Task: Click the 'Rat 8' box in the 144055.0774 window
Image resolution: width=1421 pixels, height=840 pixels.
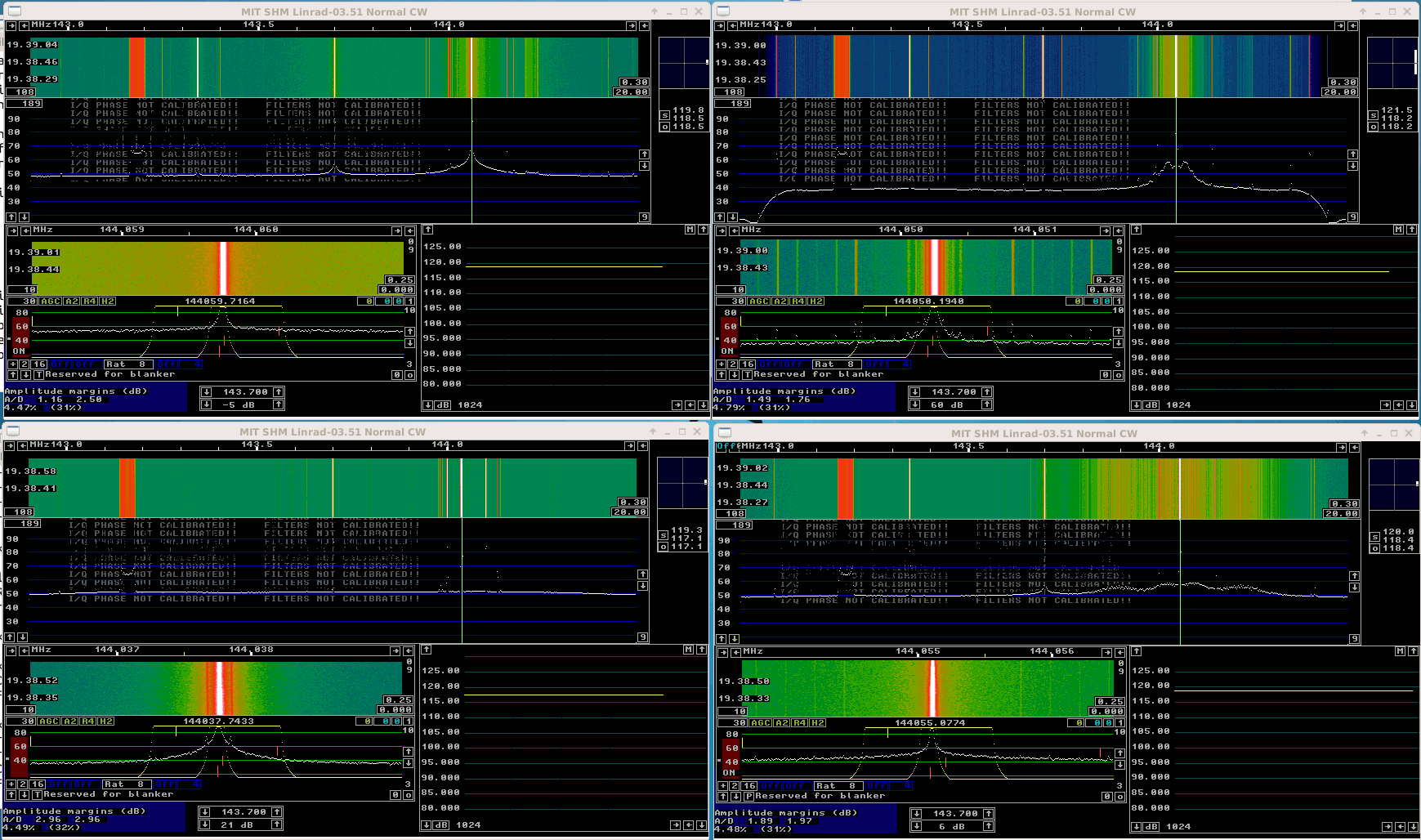Action: (x=838, y=786)
